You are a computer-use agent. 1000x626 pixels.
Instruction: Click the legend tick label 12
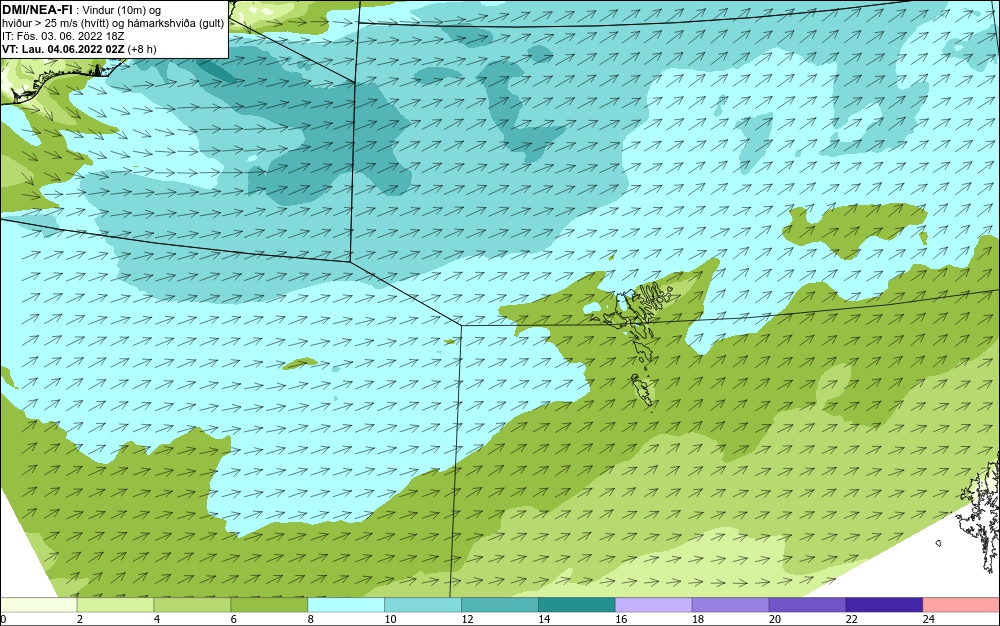(x=467, y=619)
